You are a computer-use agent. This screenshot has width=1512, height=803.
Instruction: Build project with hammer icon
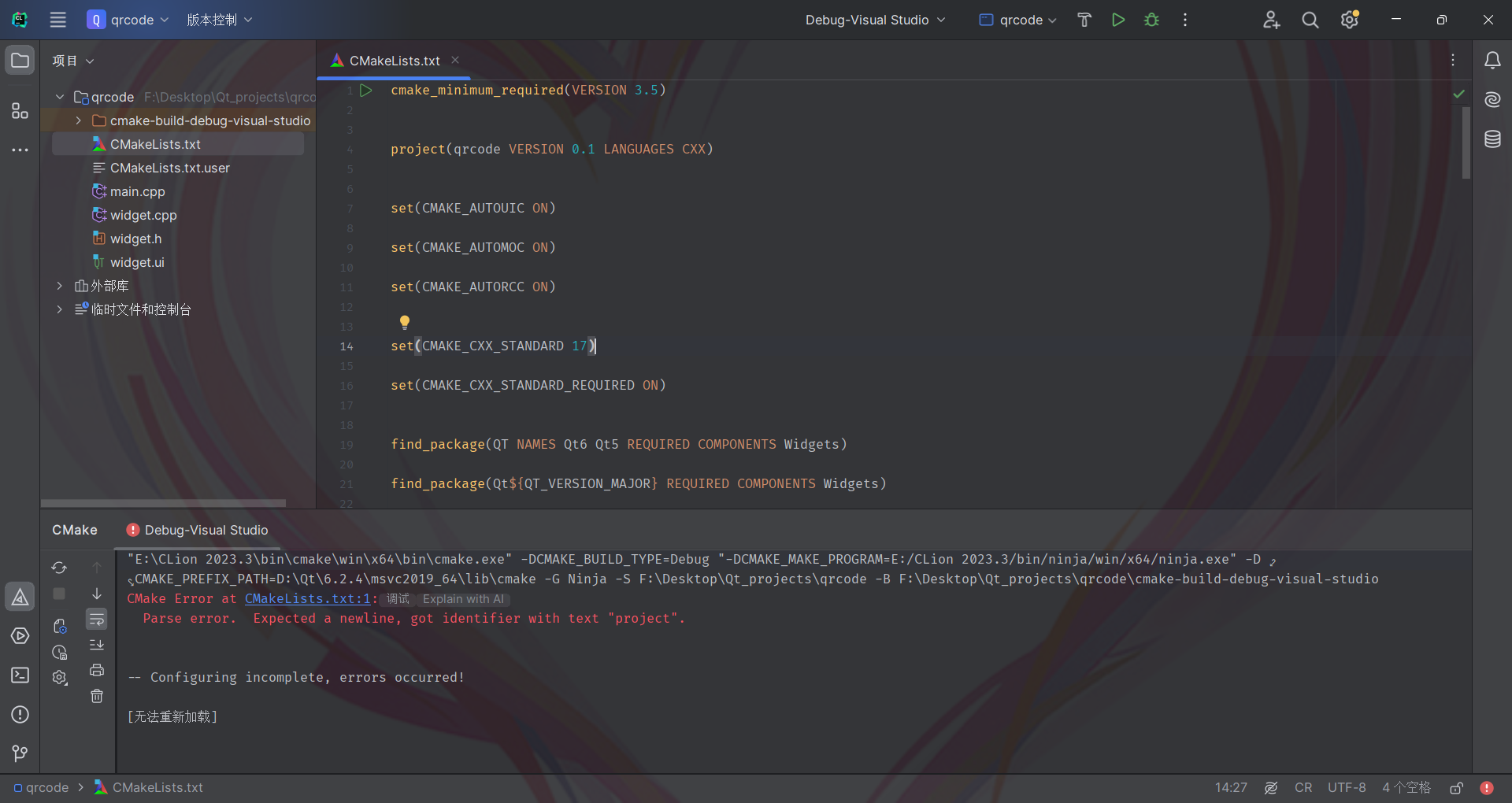click(1084, 20)
